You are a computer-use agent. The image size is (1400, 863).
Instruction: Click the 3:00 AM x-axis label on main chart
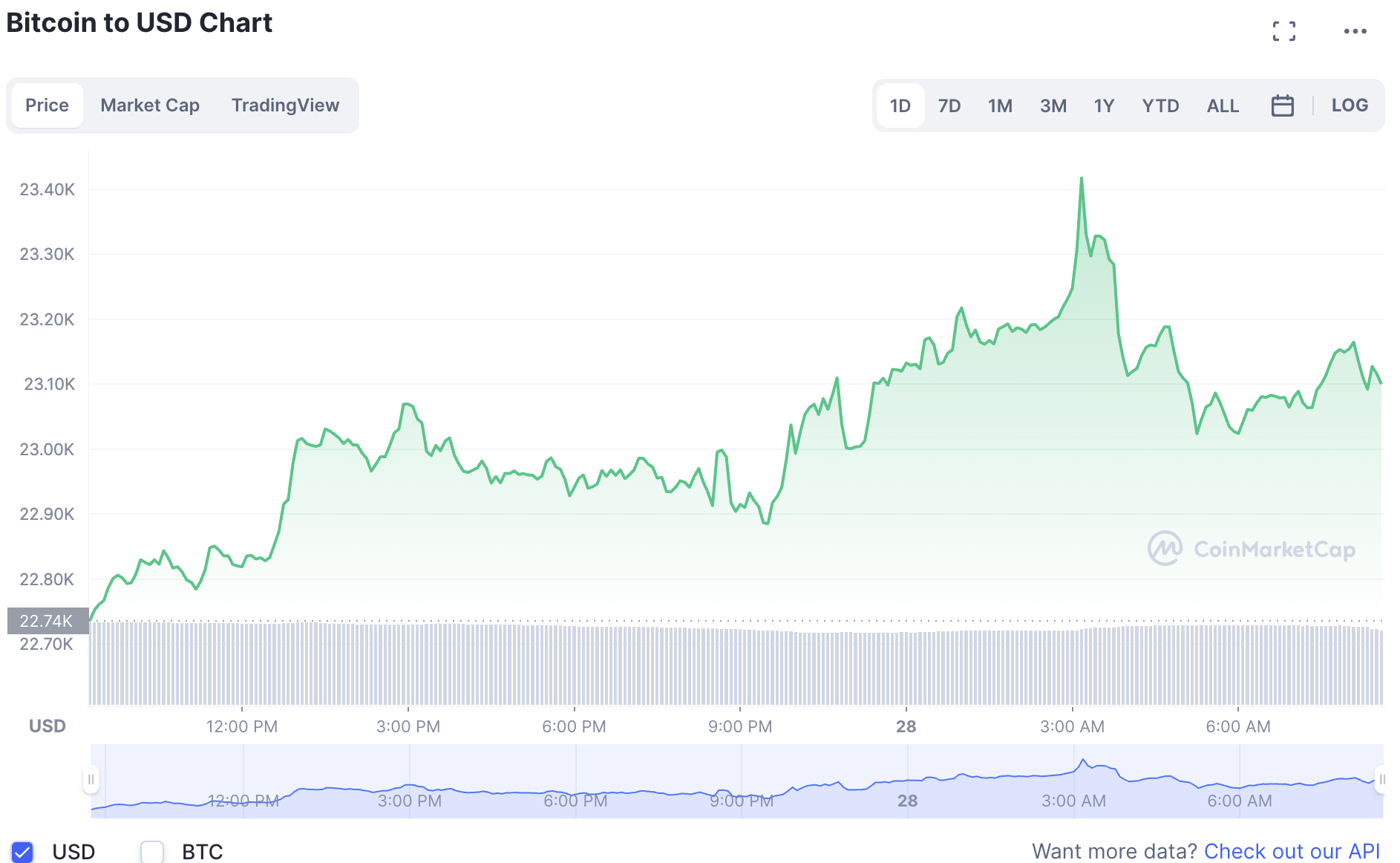pos(1072,726)
